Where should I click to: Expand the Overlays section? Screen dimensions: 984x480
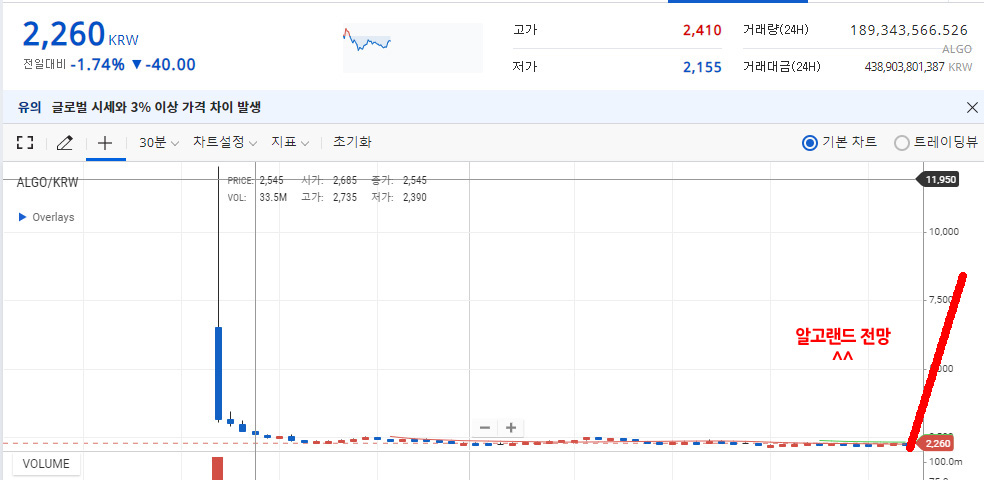pyautogui.click(x=47, y=217)
